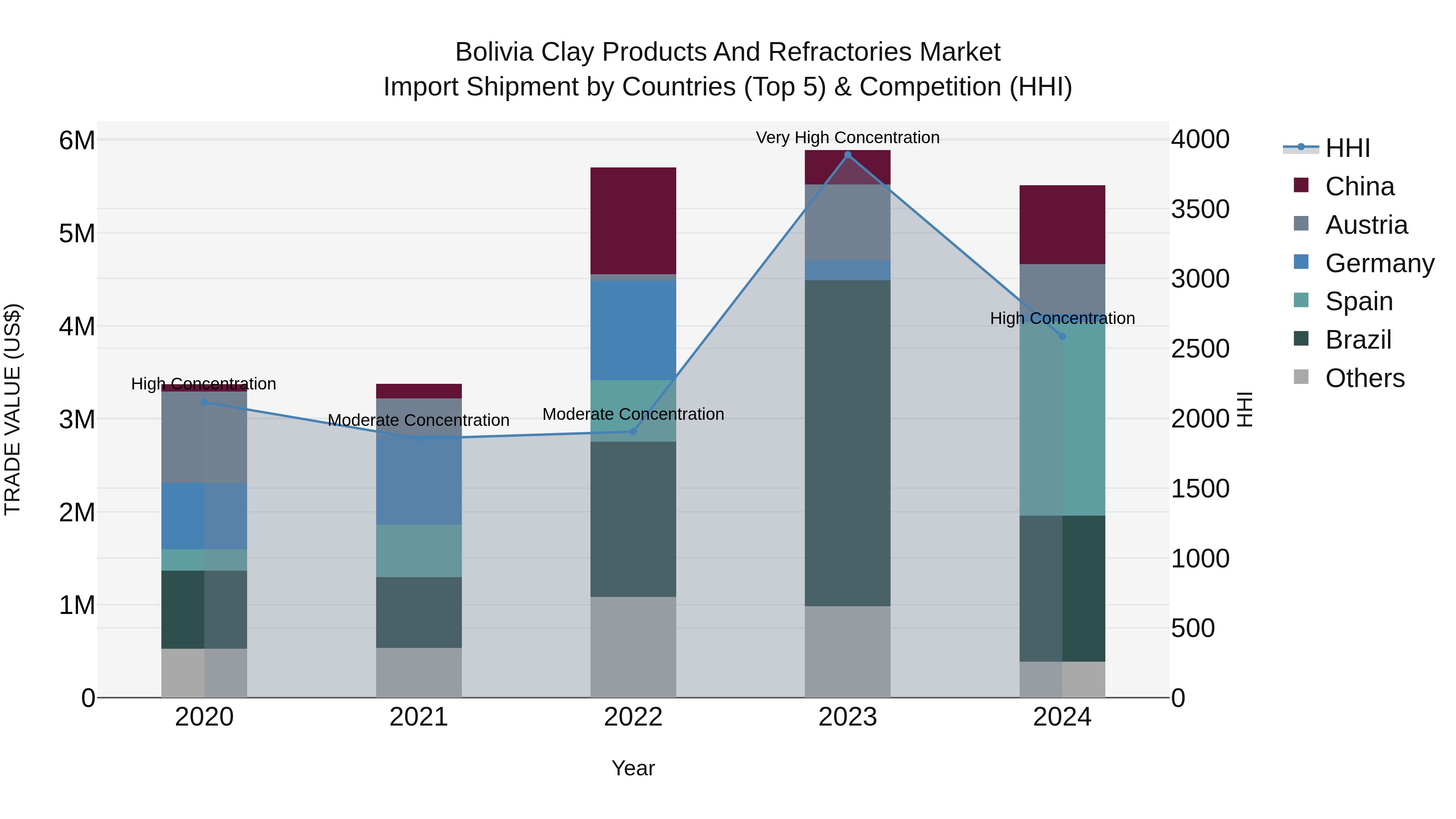Image resolution: width=1456 pixels, height=819 pixels.
Task: Click the 6M y-axis tick label
Action: click(x=77, y=140)
